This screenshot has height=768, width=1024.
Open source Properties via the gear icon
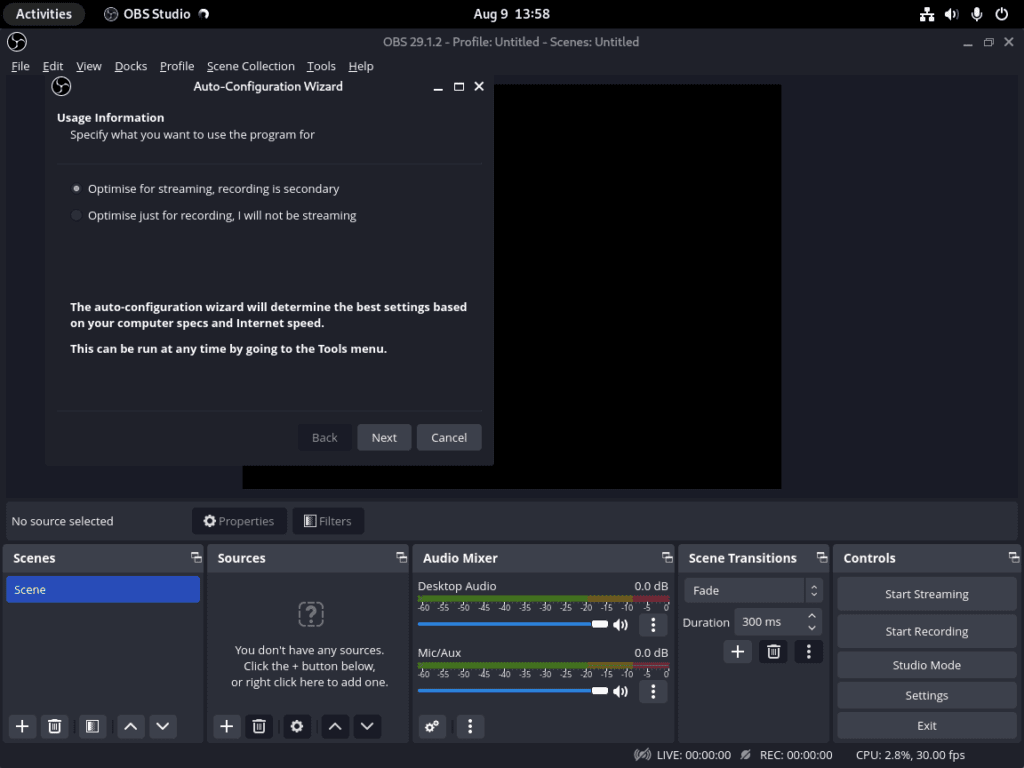[296, 726]
